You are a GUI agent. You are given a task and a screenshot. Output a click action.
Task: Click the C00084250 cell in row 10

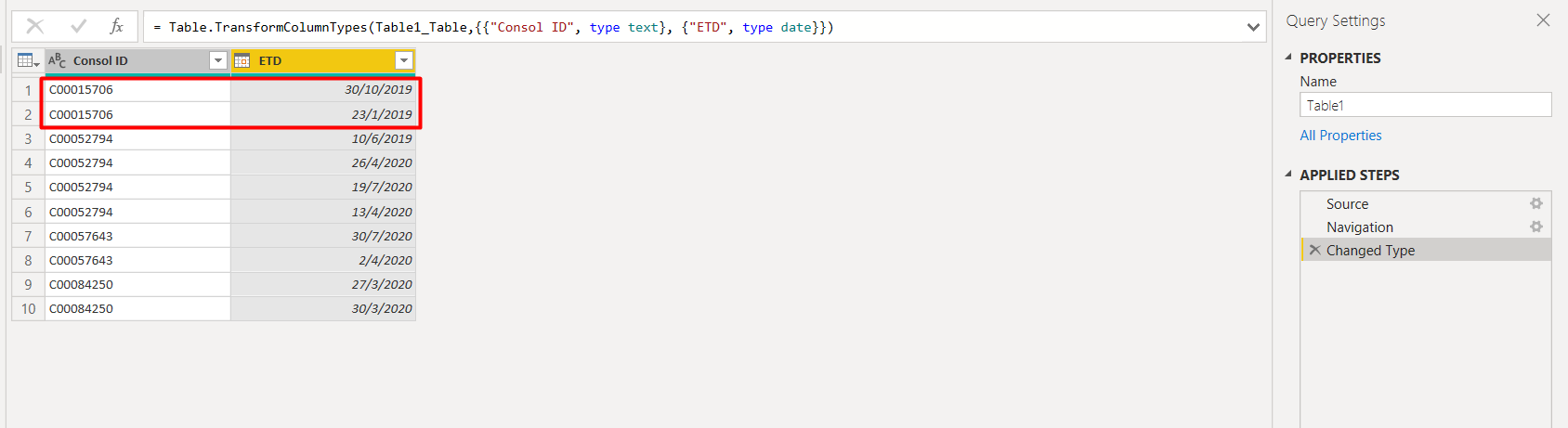[x=137, y=308]
